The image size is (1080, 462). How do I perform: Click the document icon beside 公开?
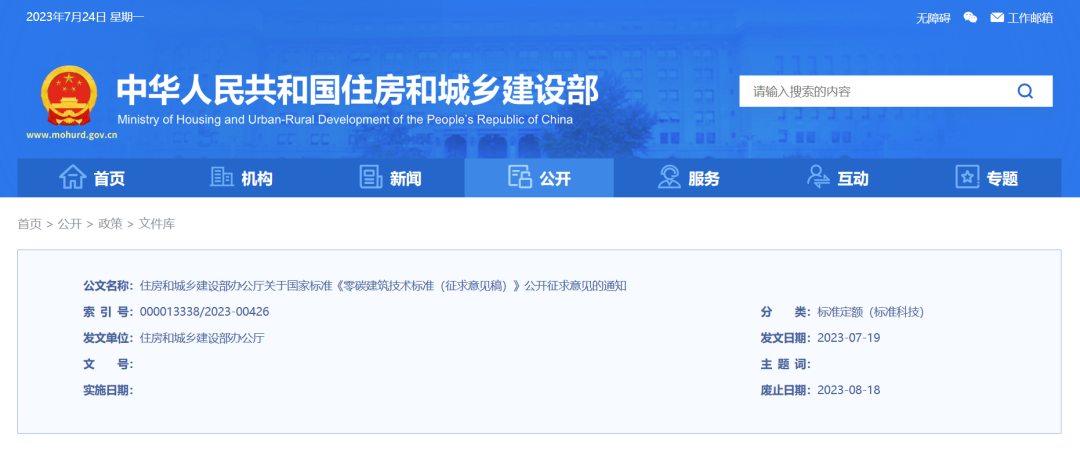(519, 178)
